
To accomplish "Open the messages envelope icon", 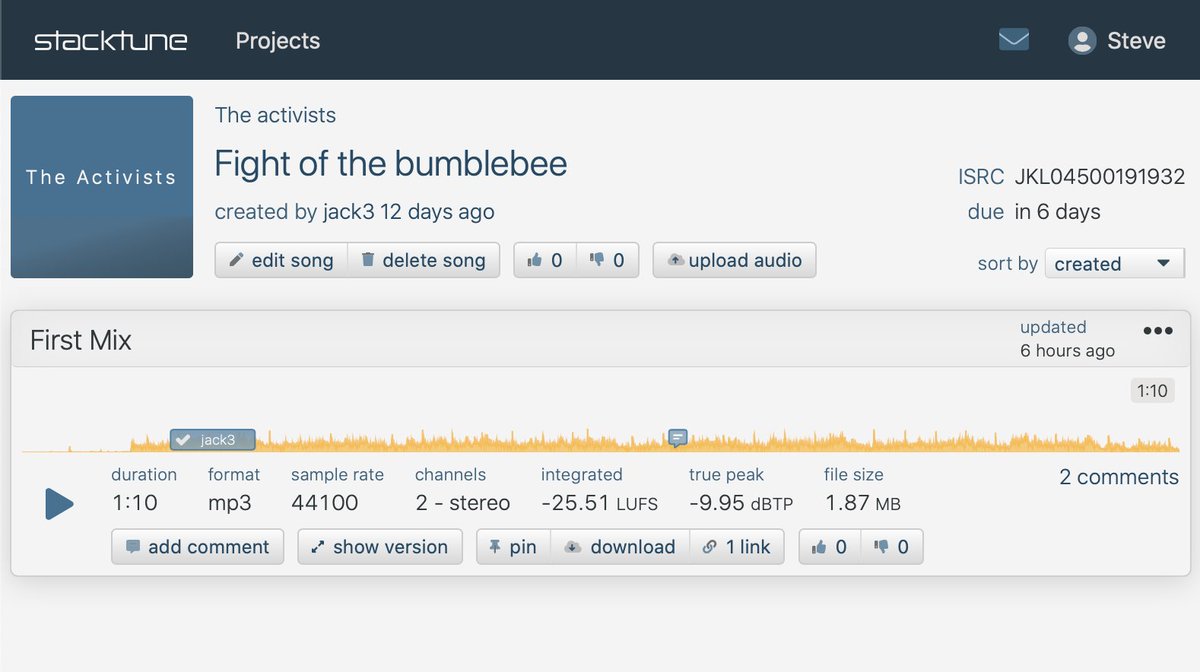I will coord(1014,40).
